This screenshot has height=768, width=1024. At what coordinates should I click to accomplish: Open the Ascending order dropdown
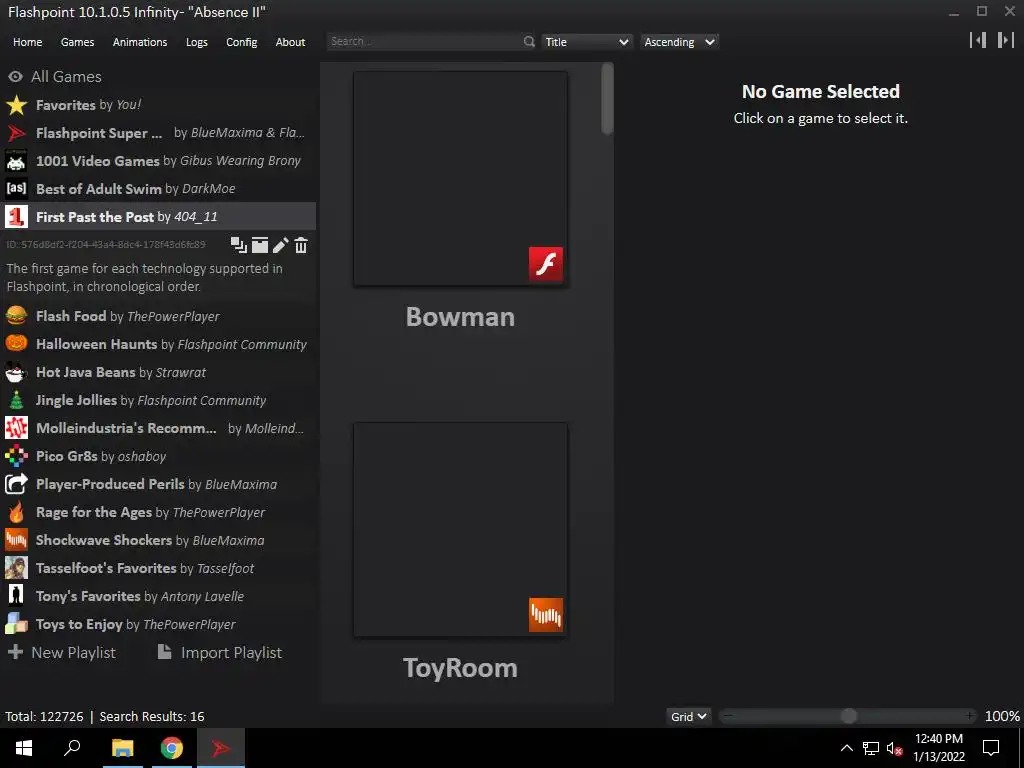tap(679, 42)
